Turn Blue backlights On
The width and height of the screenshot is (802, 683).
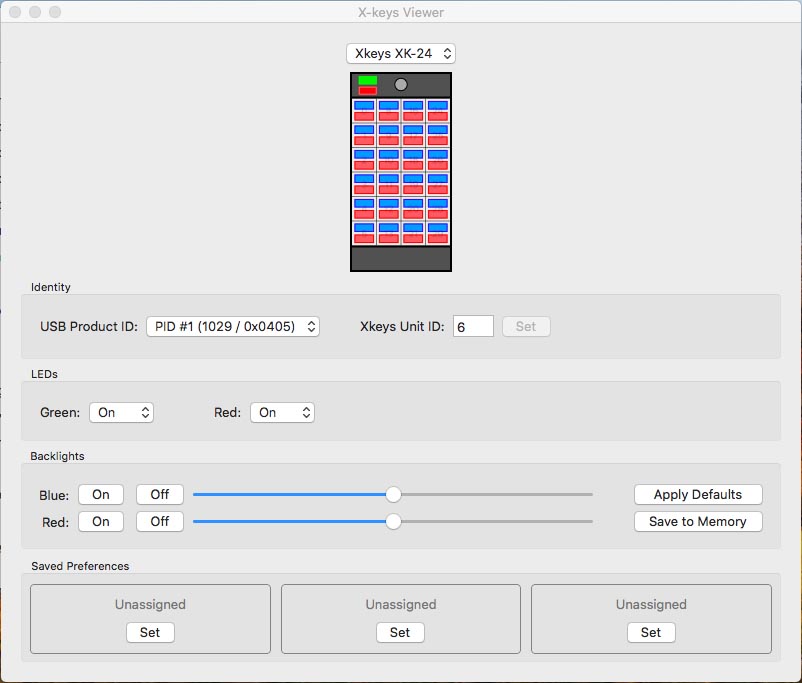point(101,494)
